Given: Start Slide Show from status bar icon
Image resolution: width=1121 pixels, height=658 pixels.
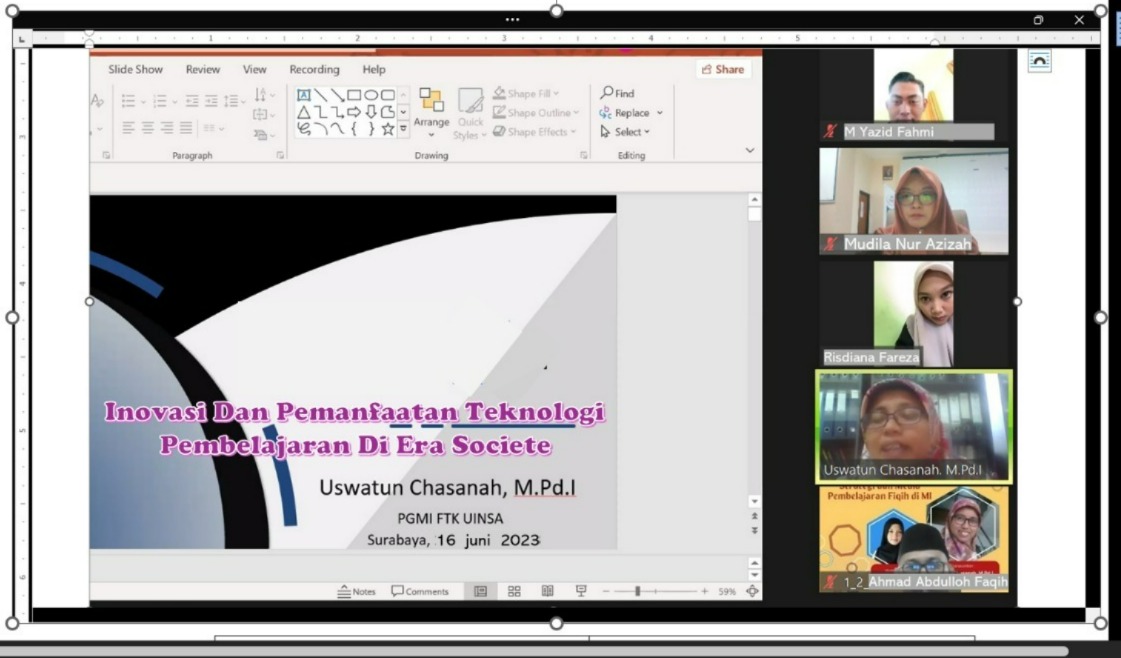Looking at the screenshot, I should [x=581, y=592].
